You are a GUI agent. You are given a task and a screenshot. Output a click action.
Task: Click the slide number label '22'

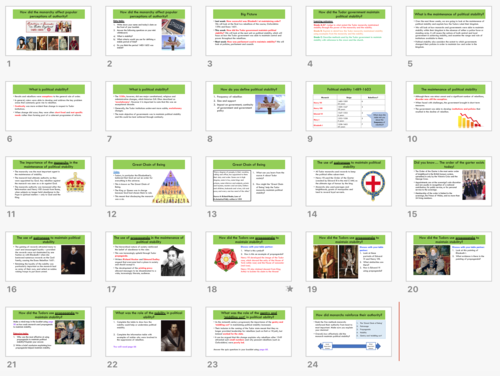(x=112, y=365)
